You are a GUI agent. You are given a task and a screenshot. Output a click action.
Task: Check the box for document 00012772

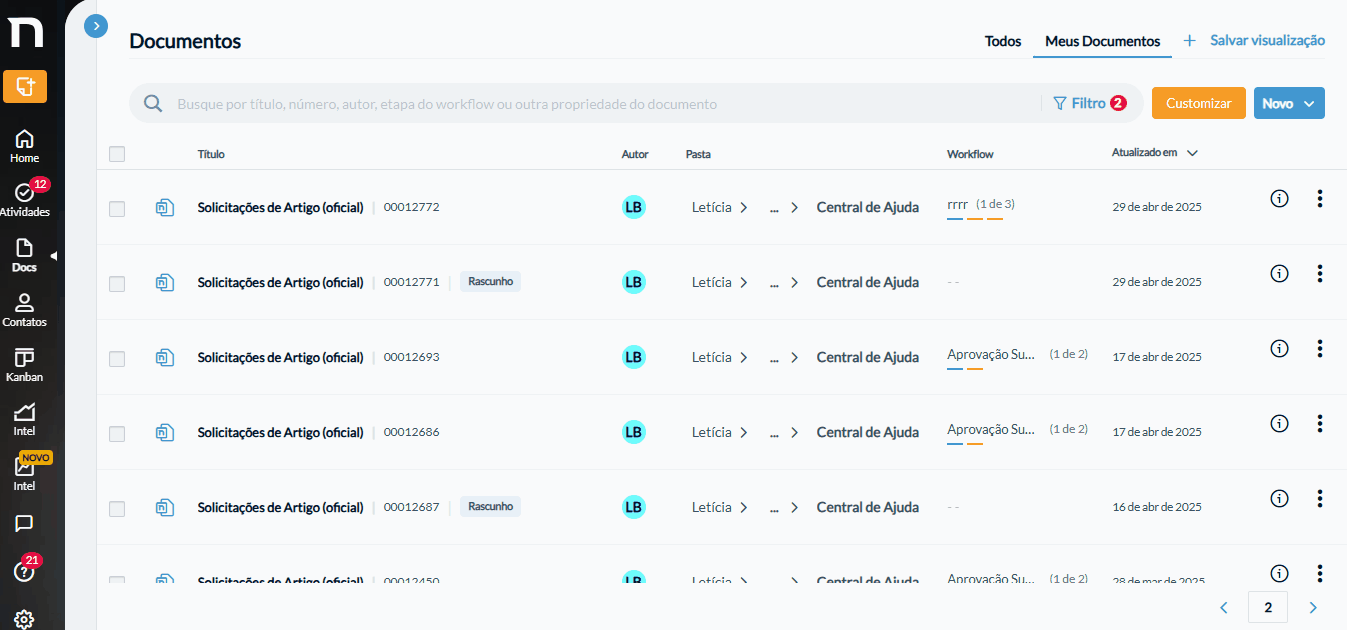(117, 208)
